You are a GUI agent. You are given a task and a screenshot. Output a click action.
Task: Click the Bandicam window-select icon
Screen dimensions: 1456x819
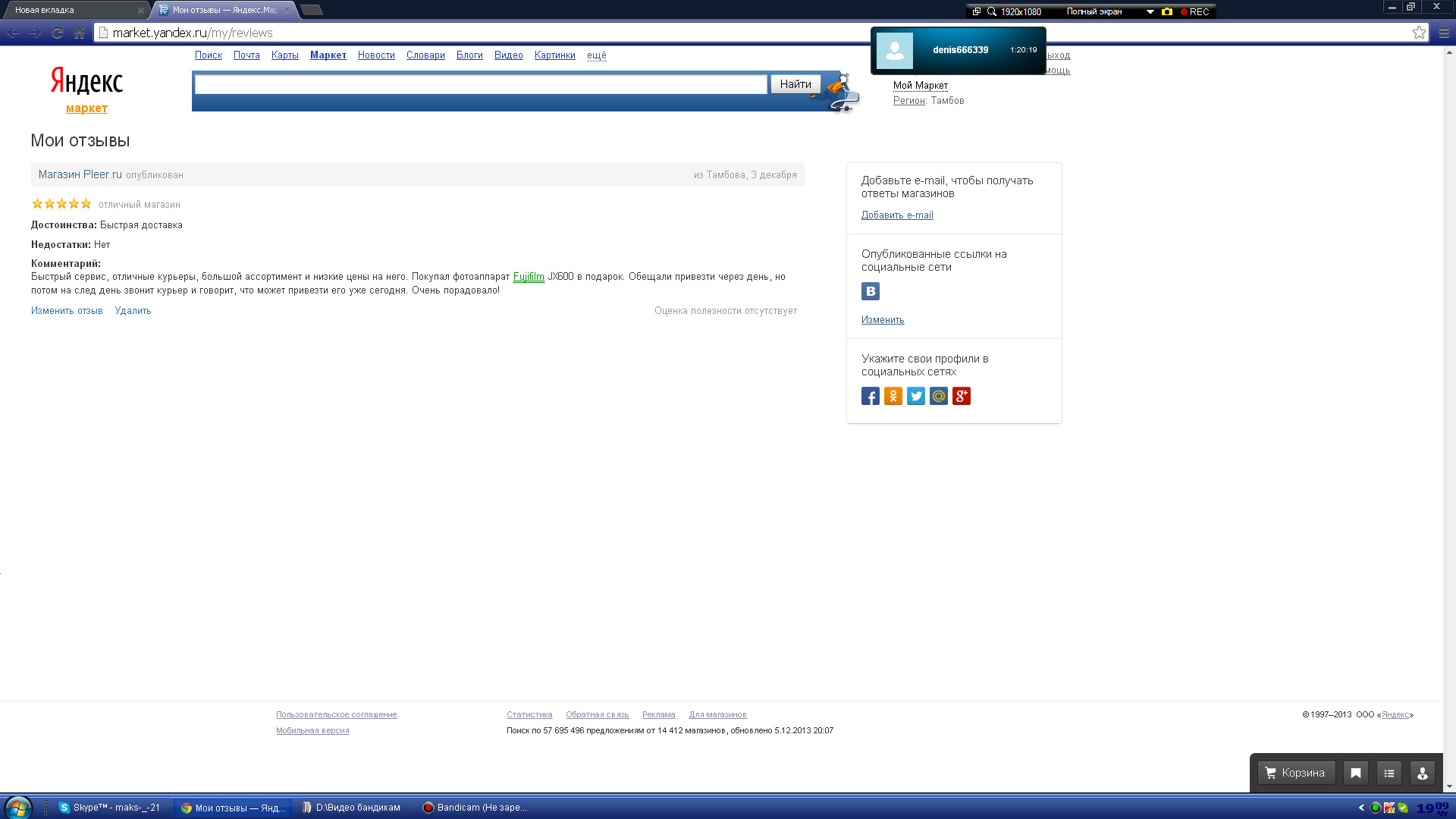977,11
